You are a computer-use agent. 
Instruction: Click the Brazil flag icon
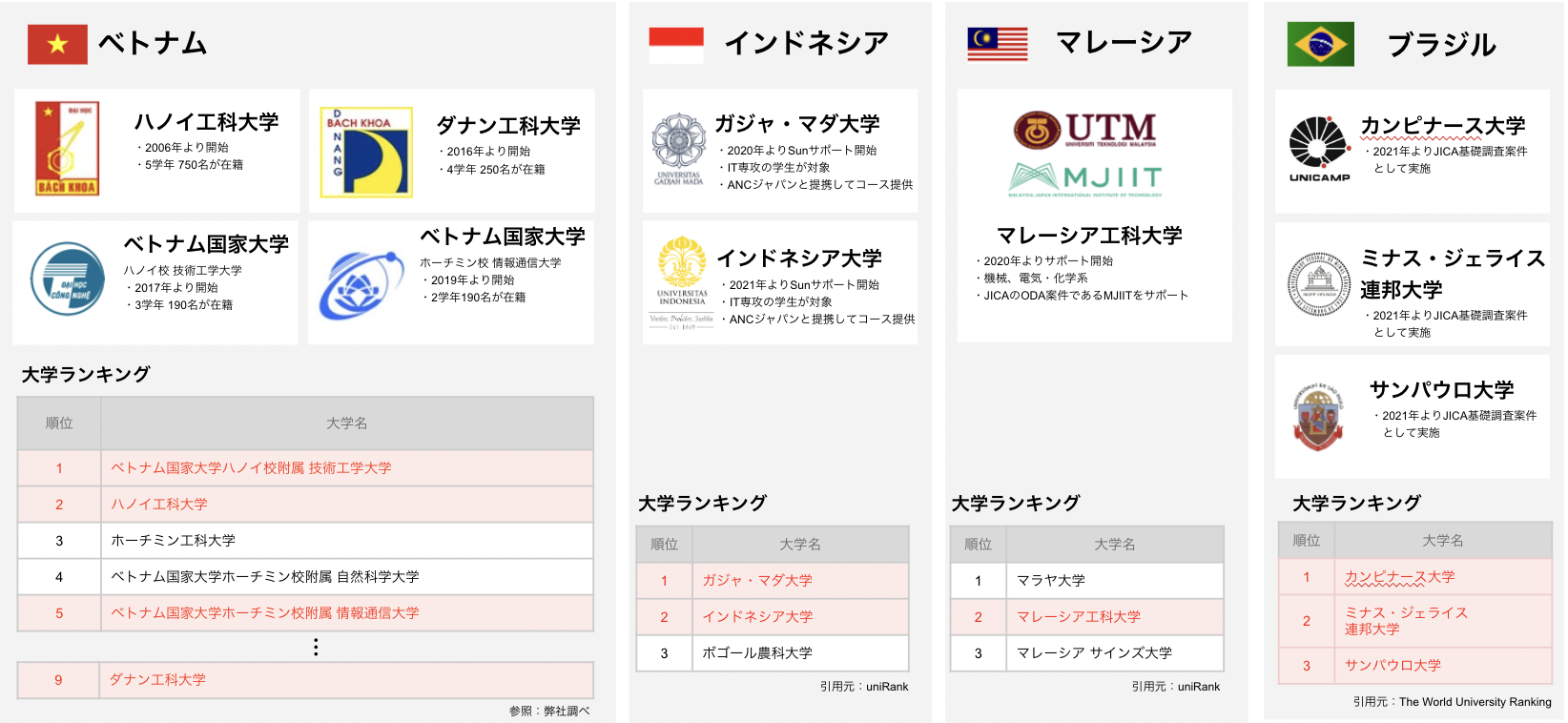[1320, 44]
